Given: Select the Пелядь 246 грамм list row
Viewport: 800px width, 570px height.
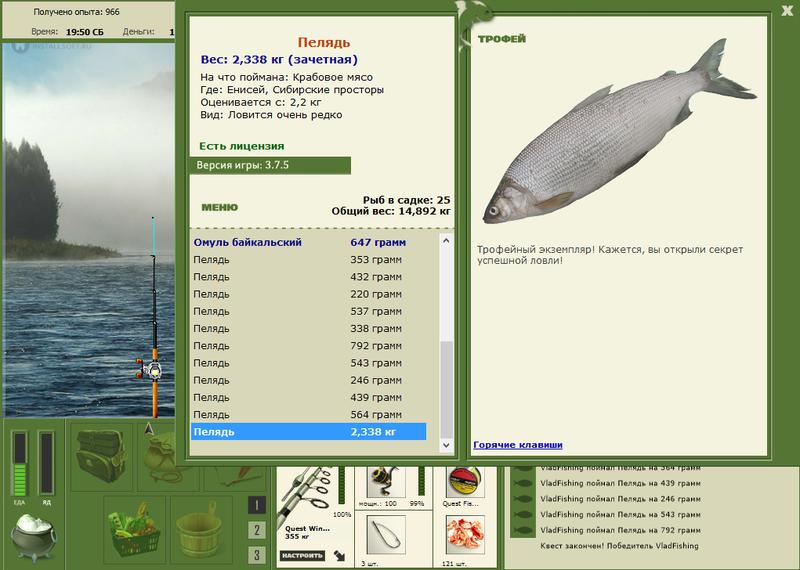Looking at the screenshot, I should coord(309,380).
